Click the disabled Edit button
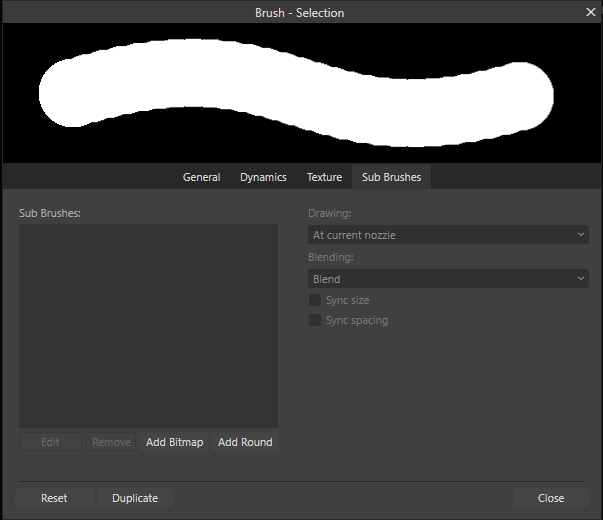Image resolution: width=603 pixels, height=520 pixels. 50,442
